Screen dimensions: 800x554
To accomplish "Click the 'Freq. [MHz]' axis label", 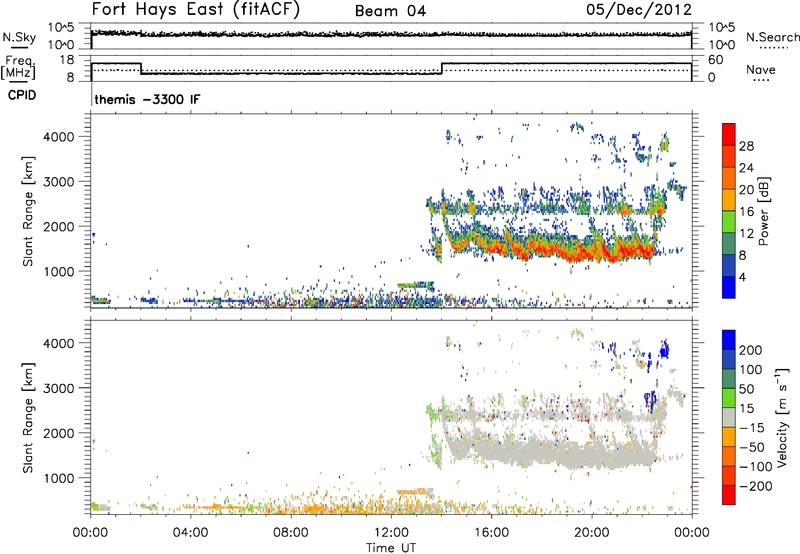I will click(18, 68).
